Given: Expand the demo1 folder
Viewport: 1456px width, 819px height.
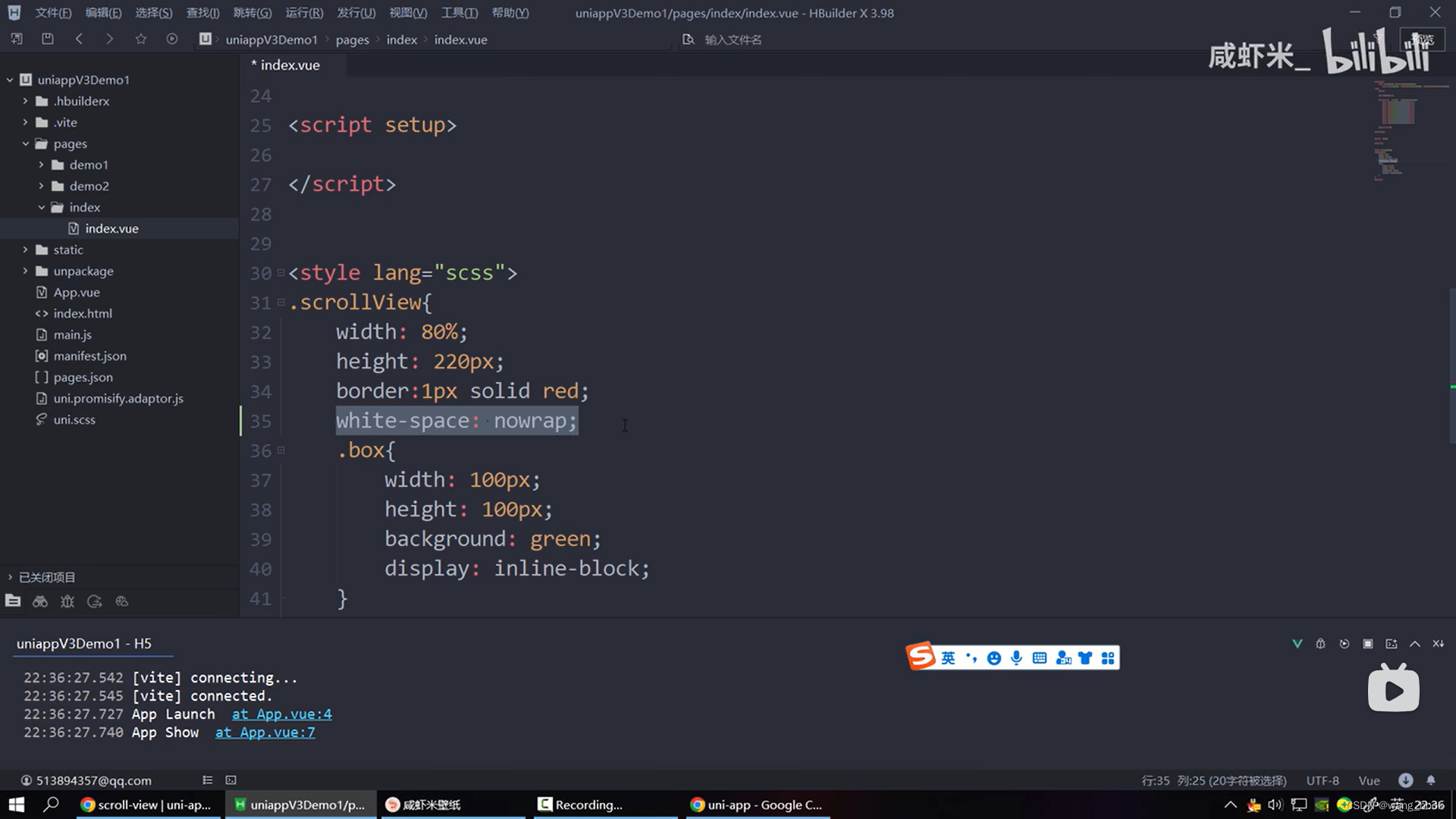Looking at the screenshot, I should [41, 165].
